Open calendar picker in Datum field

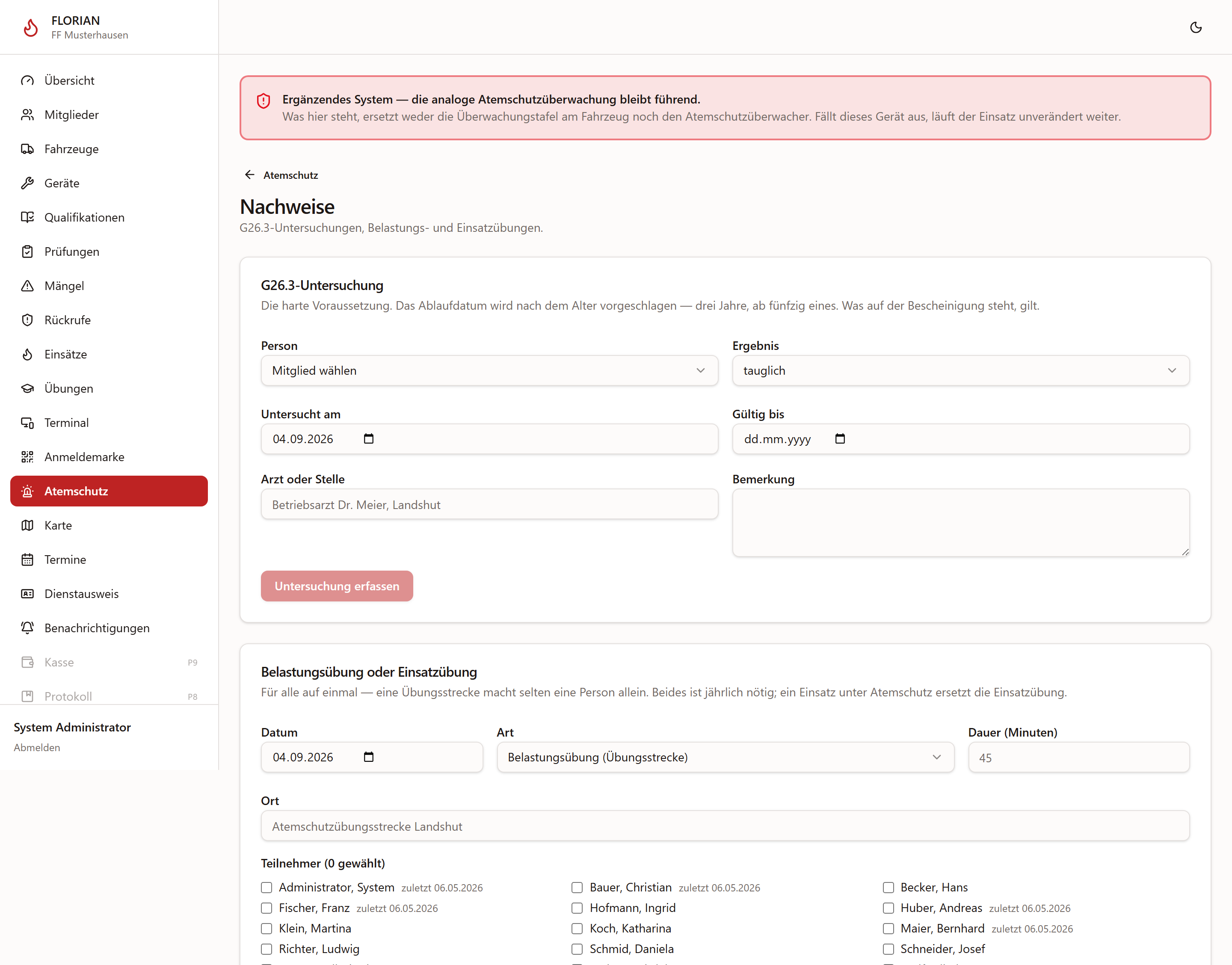(x=368, y=757)
